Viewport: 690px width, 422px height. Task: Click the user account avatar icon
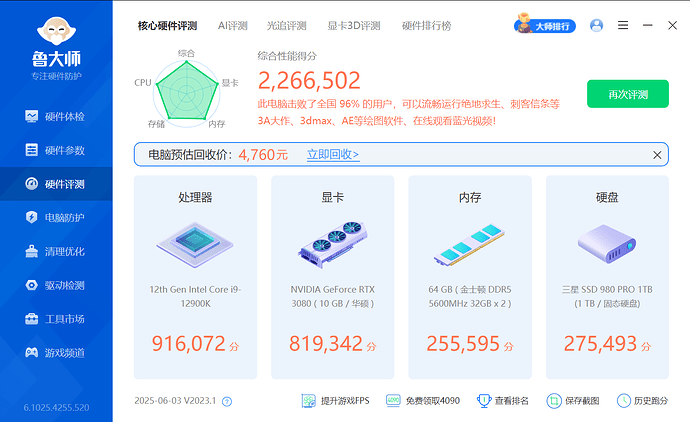click(596, 26)
